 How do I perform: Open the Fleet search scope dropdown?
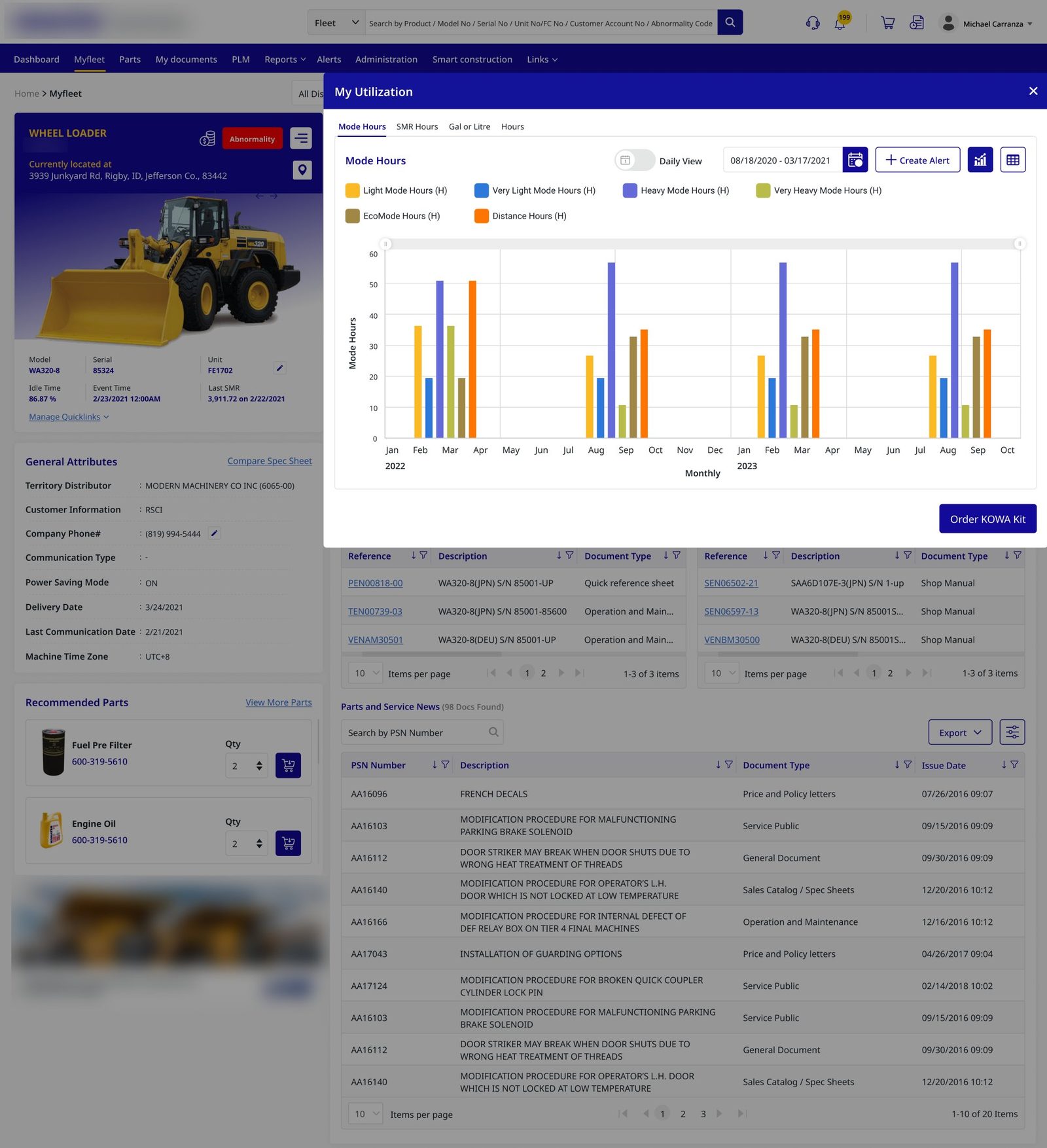pos(336,23)
